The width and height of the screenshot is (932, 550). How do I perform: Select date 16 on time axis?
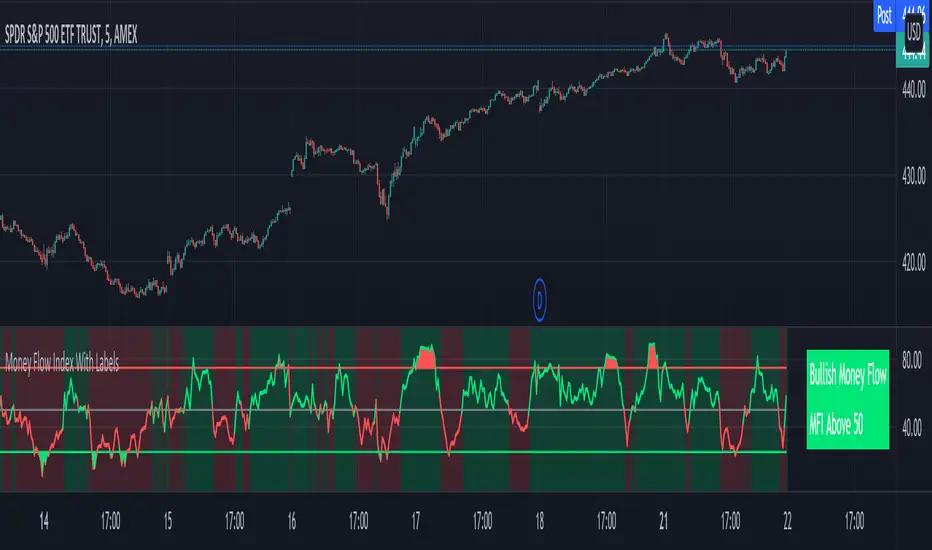tap(292, 521)
